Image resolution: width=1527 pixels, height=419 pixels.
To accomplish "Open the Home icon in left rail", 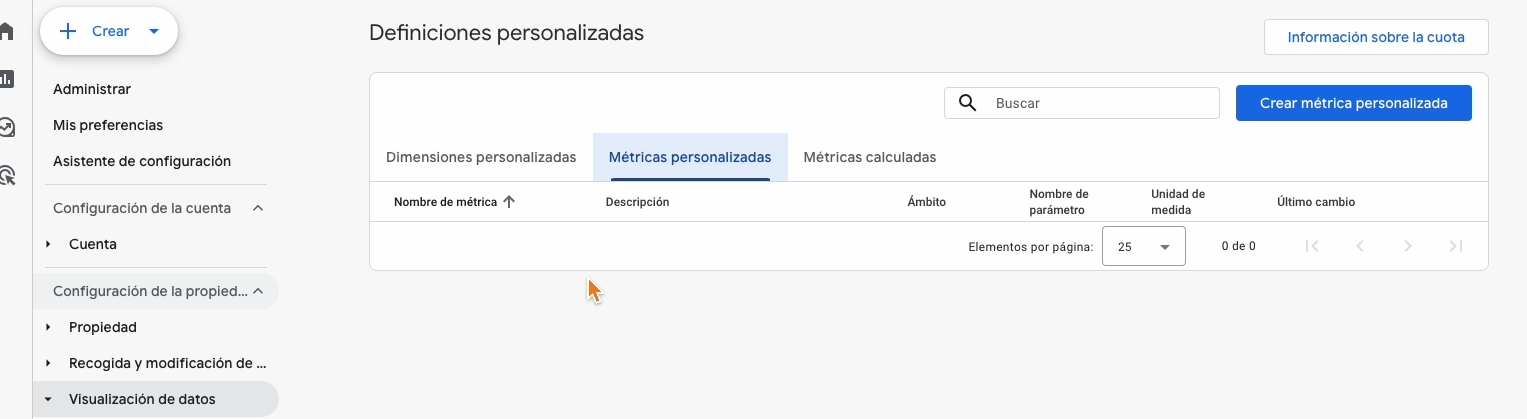I will click(x=6, y=31).
